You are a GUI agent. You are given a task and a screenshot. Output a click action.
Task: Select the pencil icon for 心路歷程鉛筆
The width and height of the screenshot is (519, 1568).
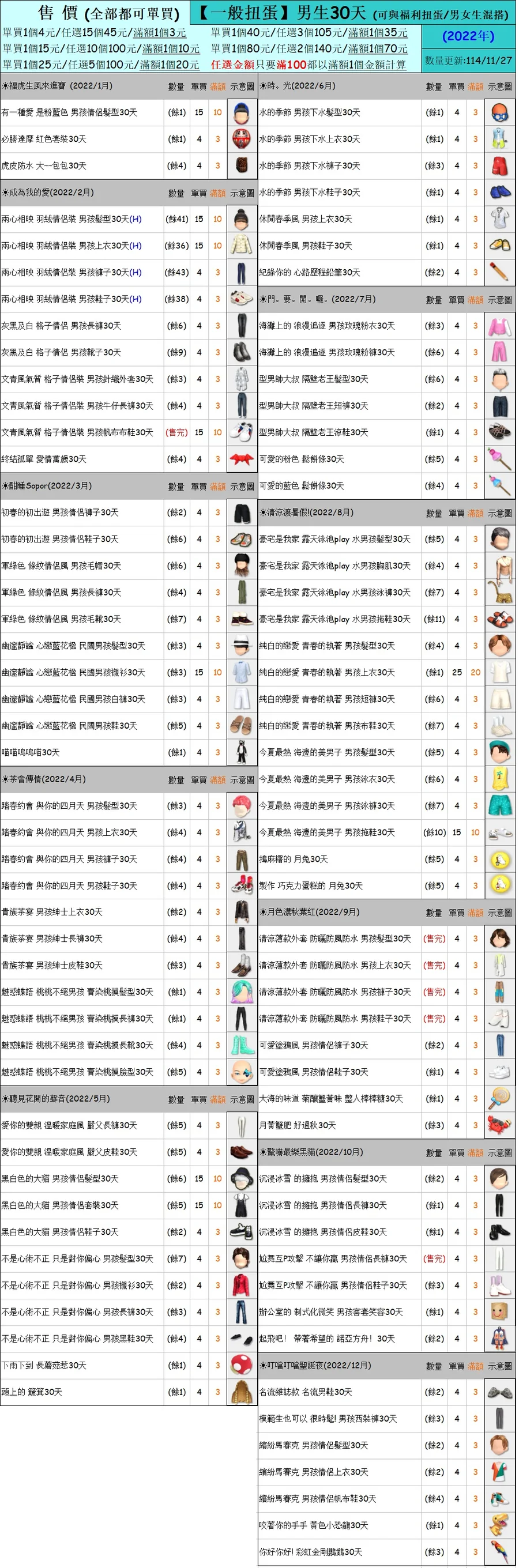tap(499, 272)
